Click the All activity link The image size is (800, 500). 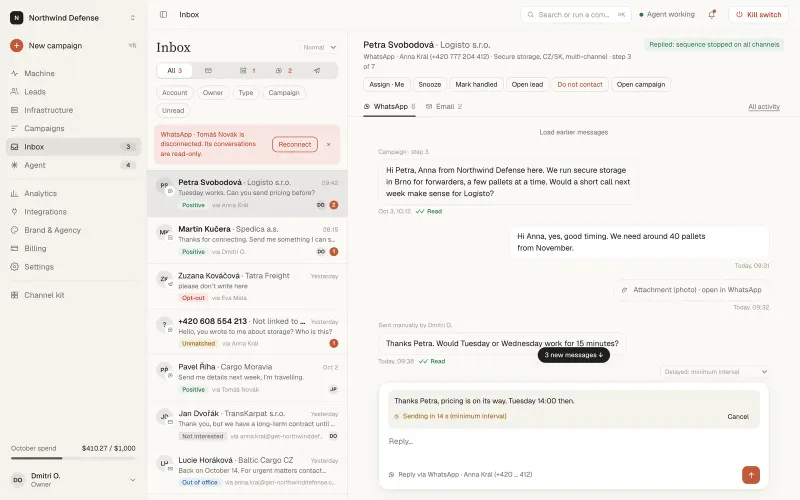(764, 107)
